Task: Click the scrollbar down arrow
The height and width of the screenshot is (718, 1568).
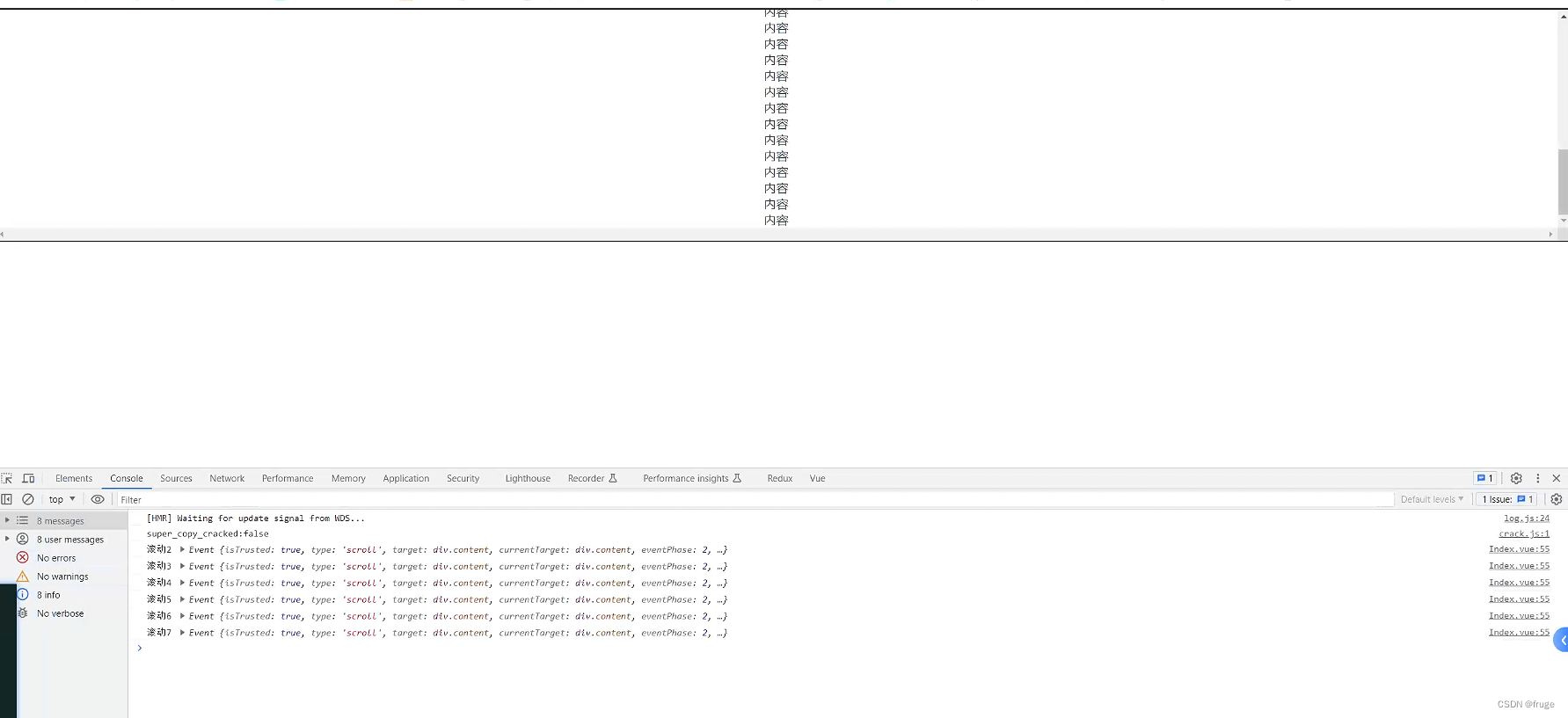Action: point(1563,221)
